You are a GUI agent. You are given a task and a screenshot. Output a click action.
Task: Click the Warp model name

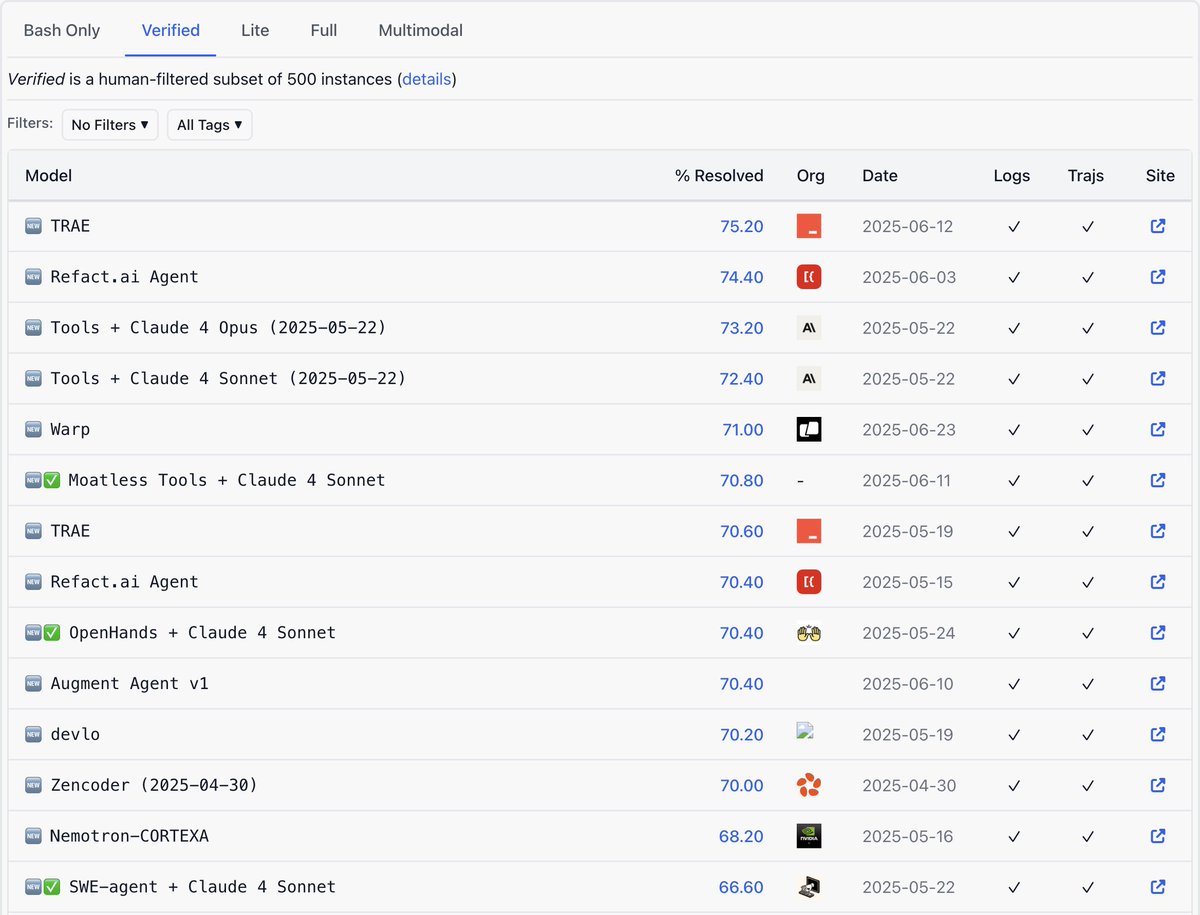(70, 429)
